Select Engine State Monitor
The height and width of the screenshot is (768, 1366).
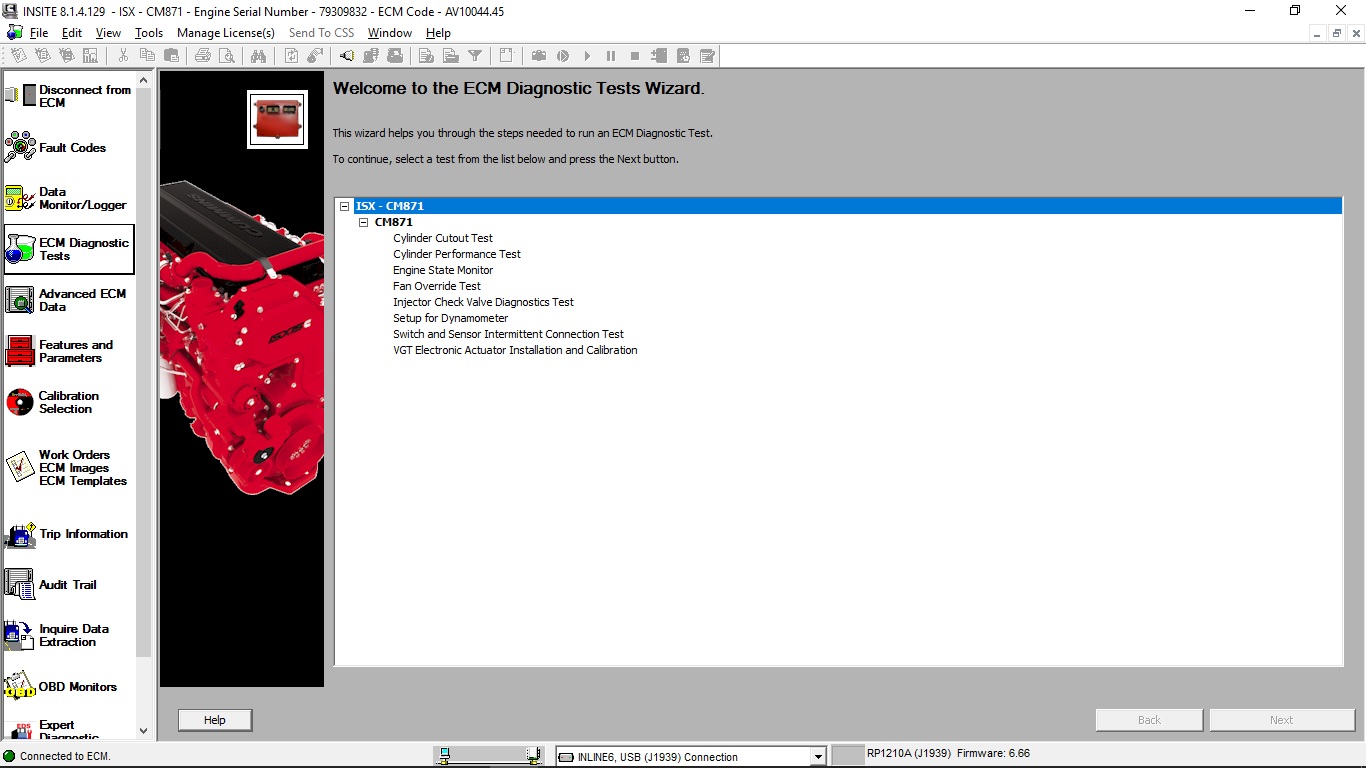point(443,270)
